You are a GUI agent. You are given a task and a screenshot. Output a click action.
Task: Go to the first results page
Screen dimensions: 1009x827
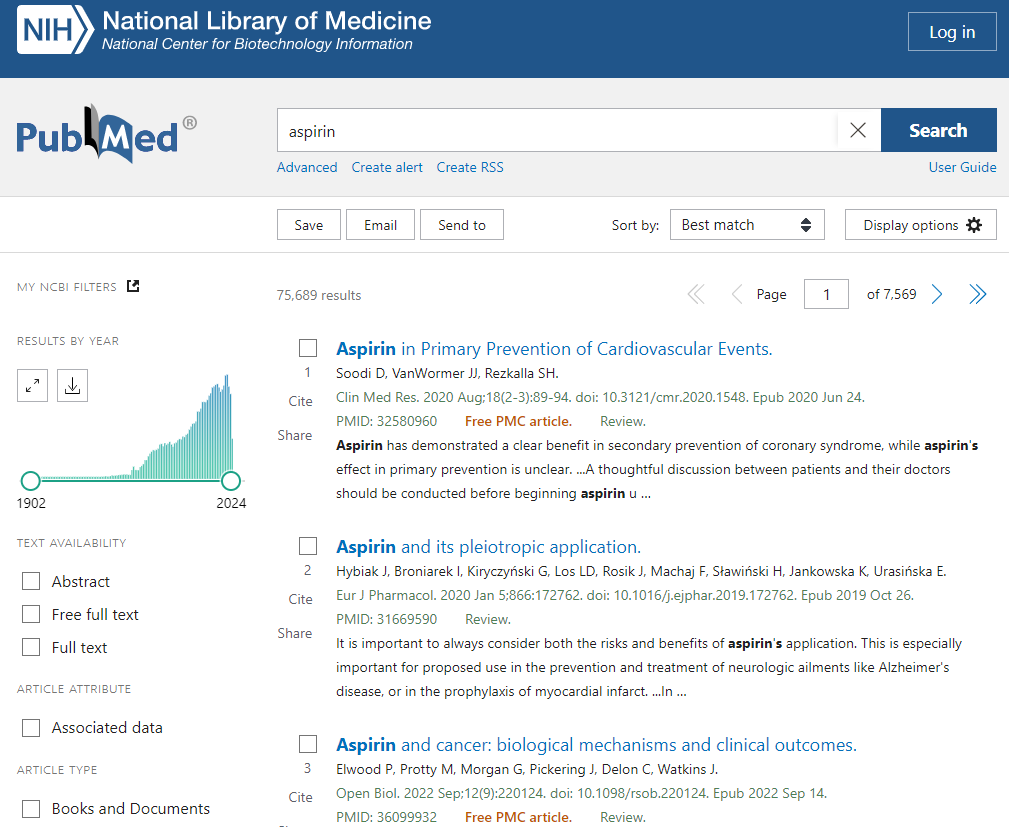click(696, 294)
